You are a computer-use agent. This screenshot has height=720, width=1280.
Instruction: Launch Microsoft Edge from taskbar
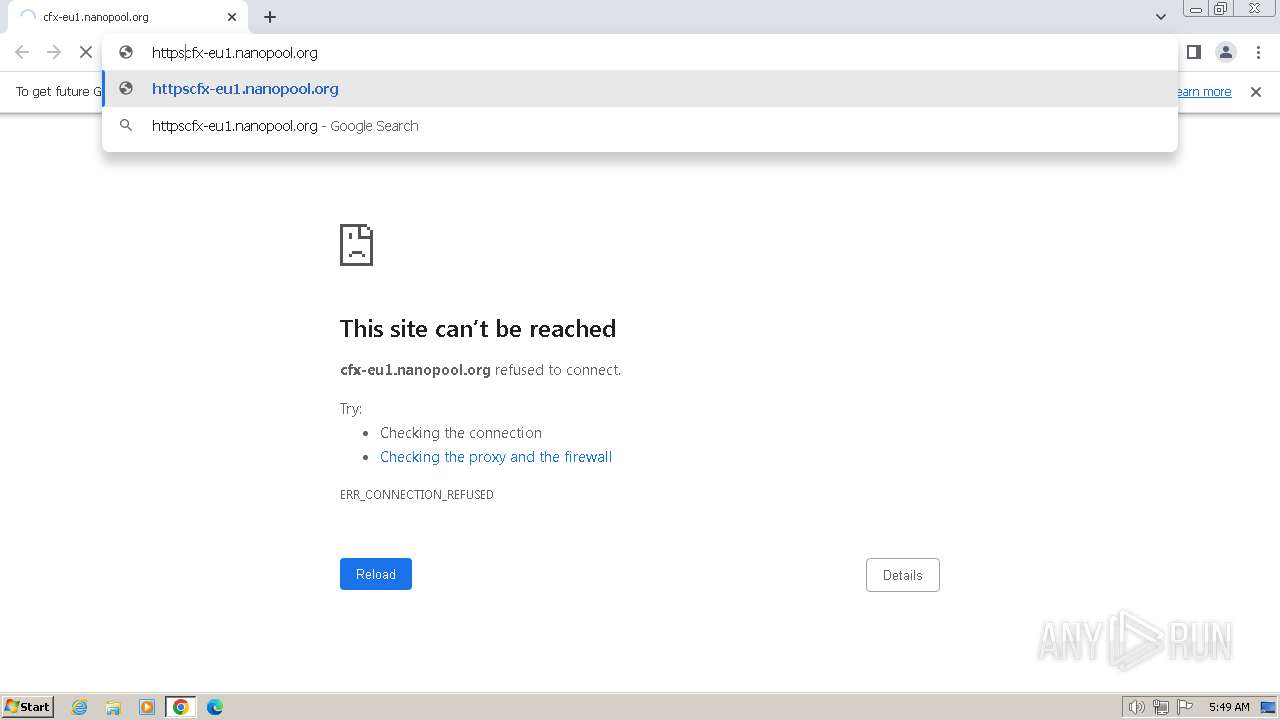point(215,707)
